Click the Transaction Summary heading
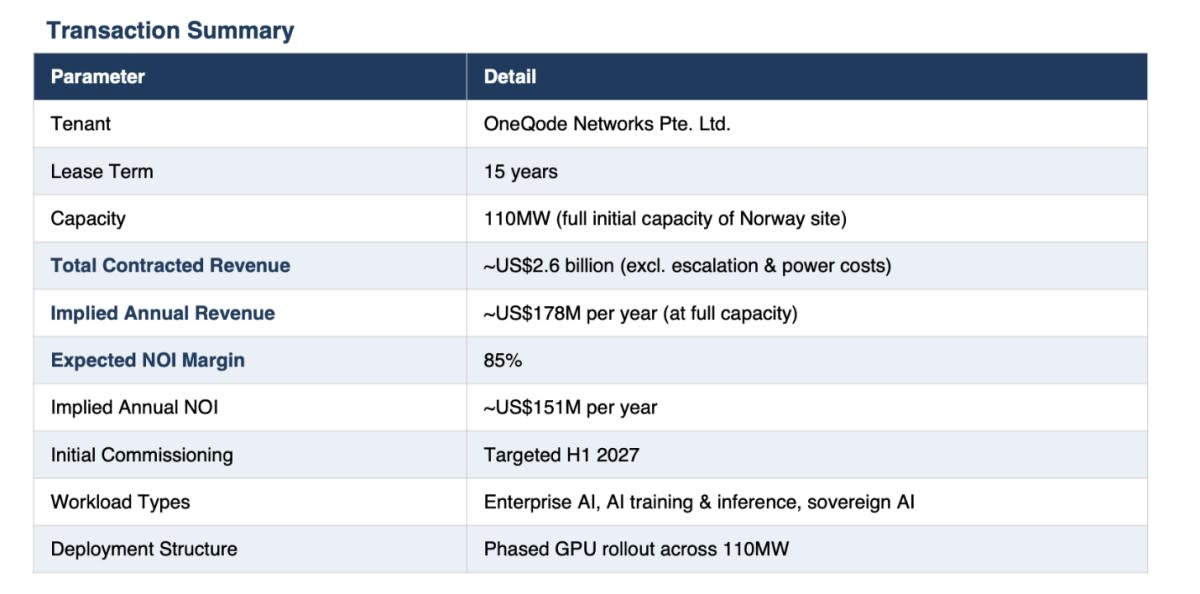 click(x=170, y=30)
